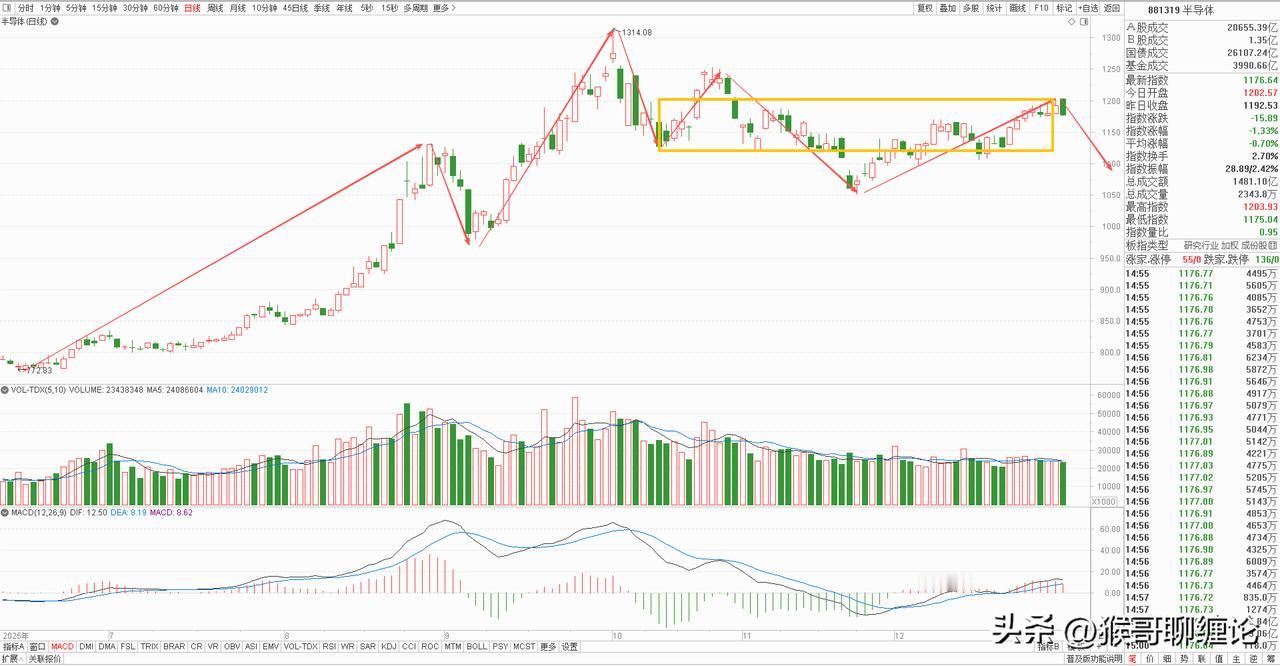Click the 多股 multi-stock button
Screen dimensions: 1280x666
click(x=971, y=7)
